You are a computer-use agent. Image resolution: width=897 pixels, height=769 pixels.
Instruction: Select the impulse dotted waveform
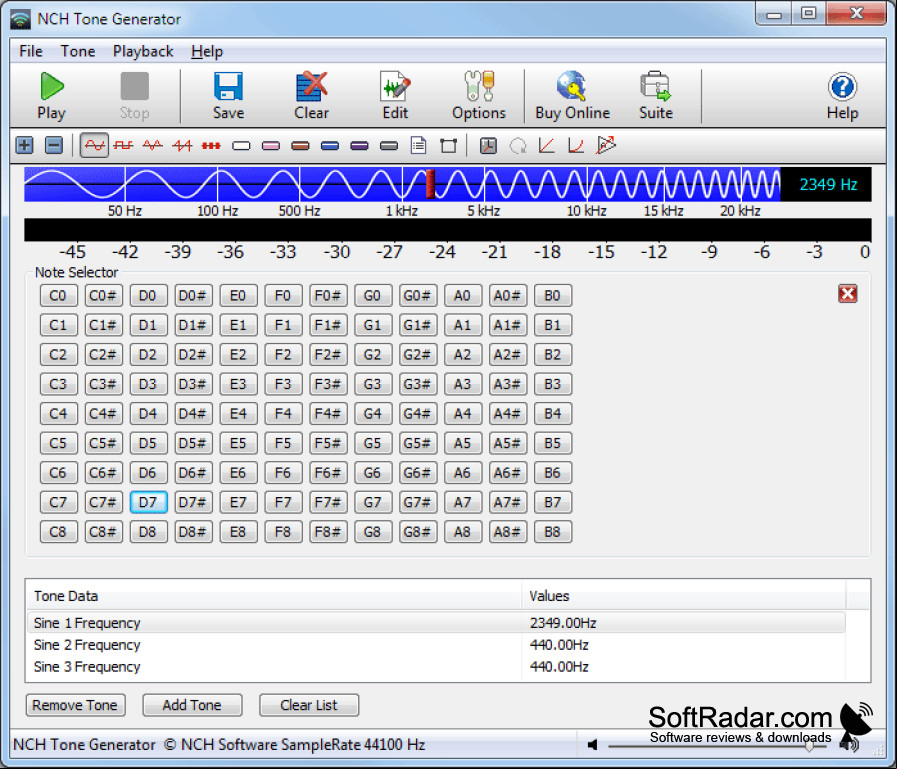[211, 145]
